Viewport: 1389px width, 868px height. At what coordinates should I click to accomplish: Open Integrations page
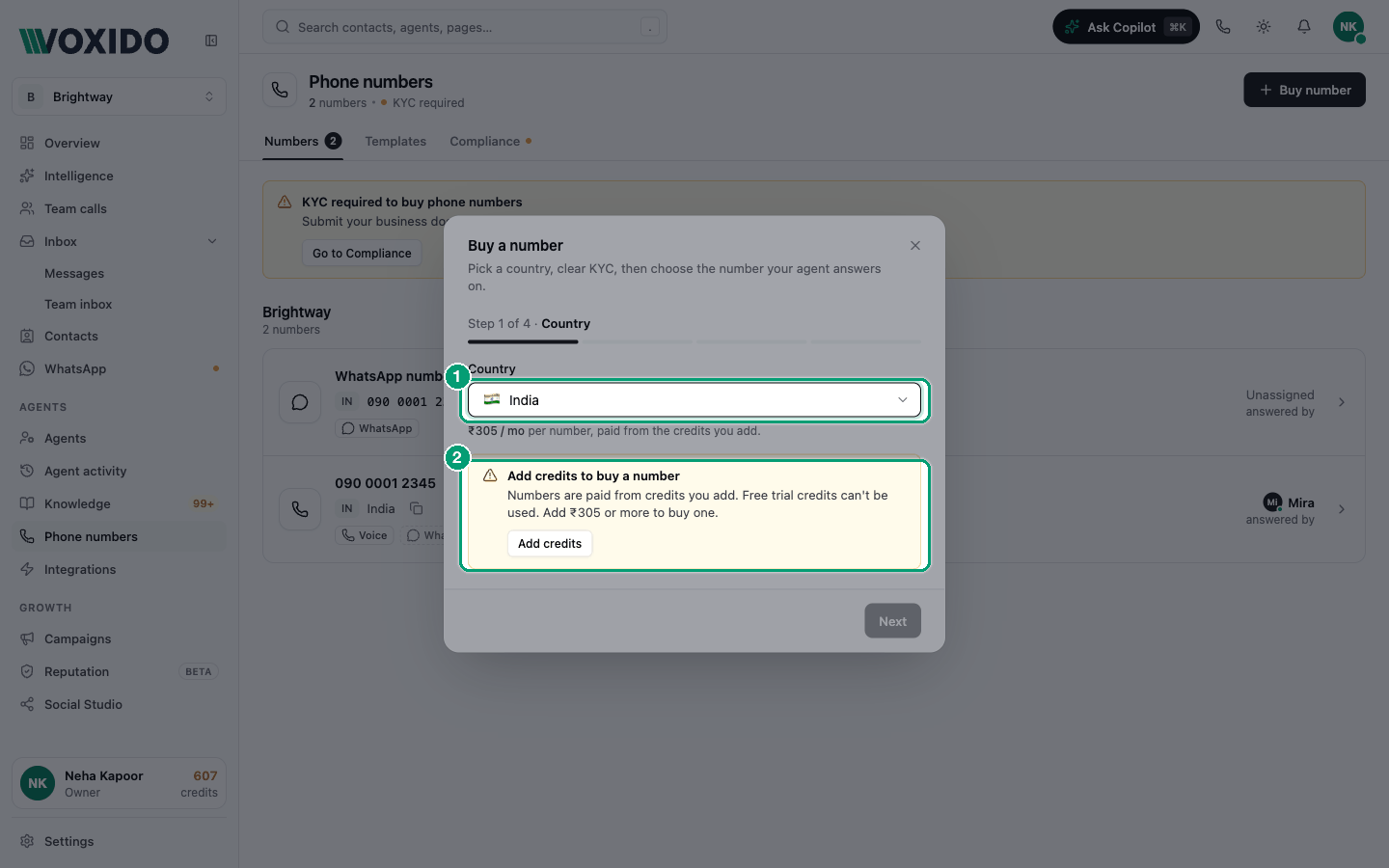120,569
